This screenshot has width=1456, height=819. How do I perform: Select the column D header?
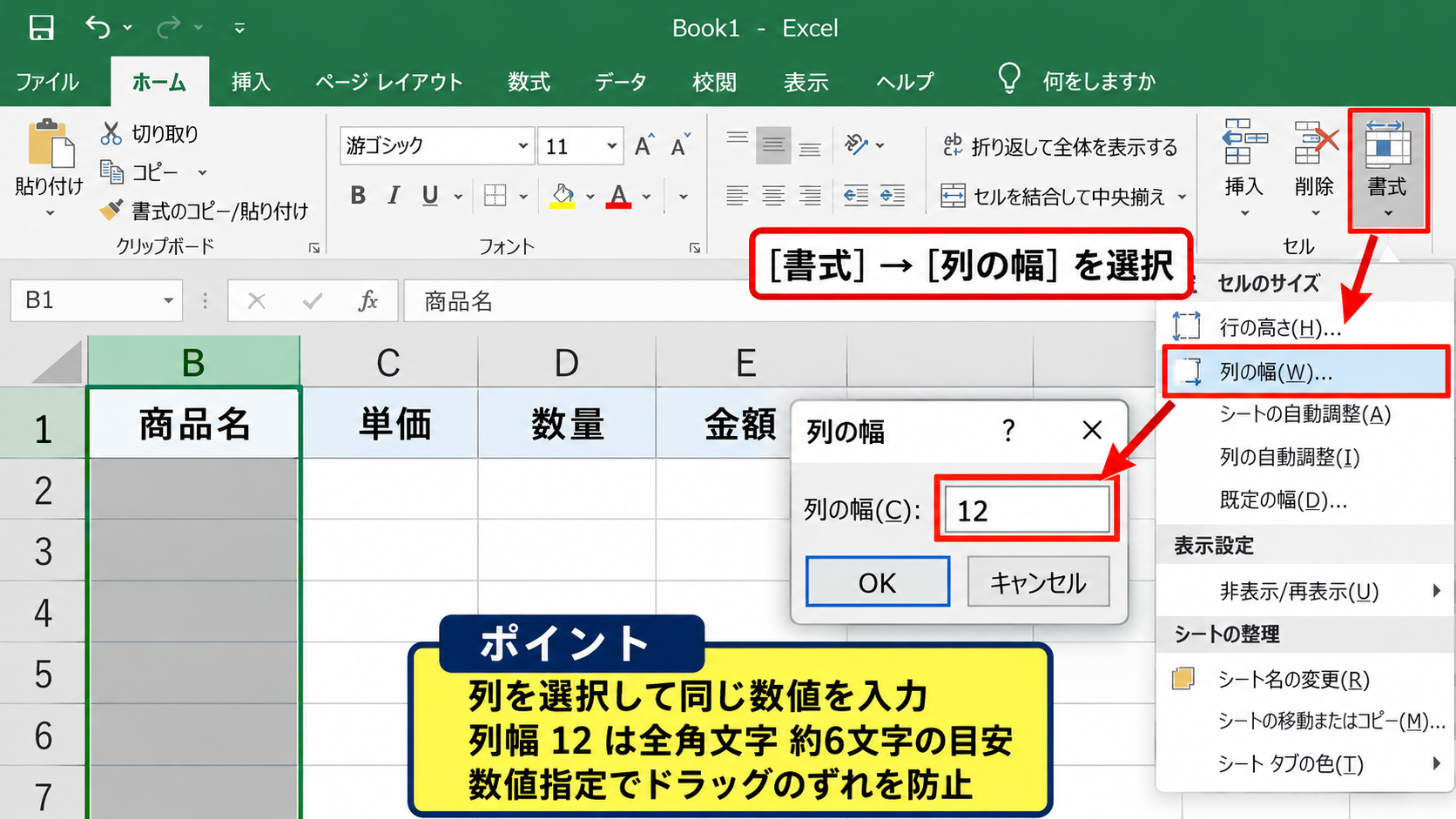tap(567, 362)
